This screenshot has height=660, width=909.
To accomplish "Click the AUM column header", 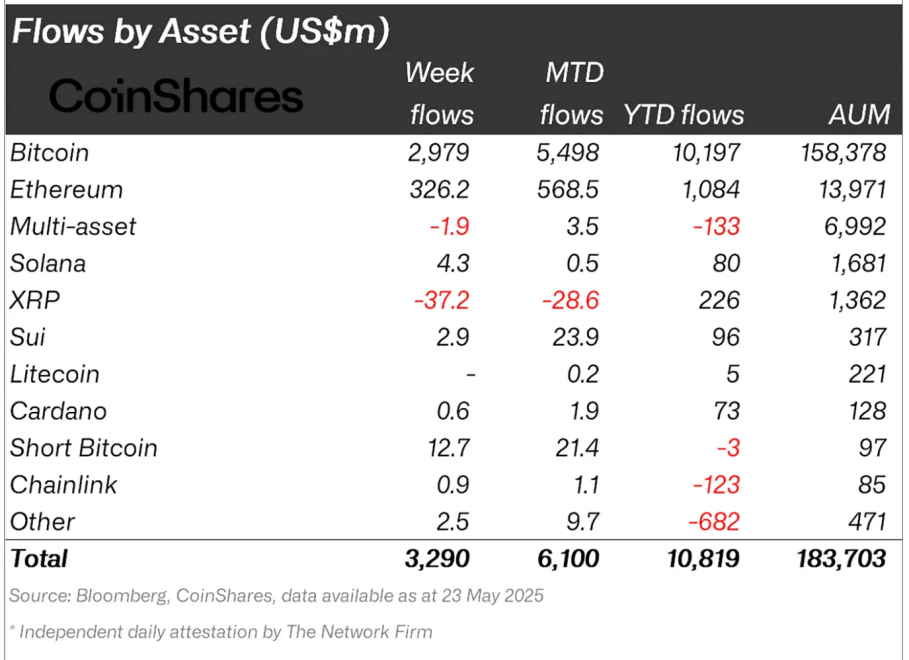I will [x=859, y=115].
